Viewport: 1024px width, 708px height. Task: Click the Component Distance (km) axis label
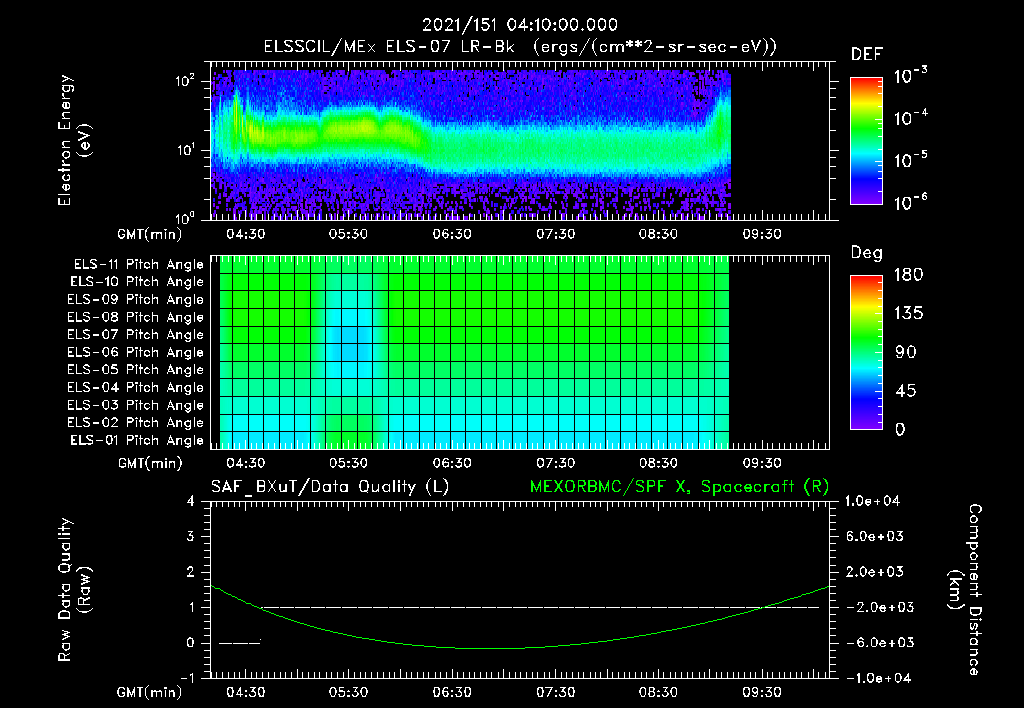[965, 590]
